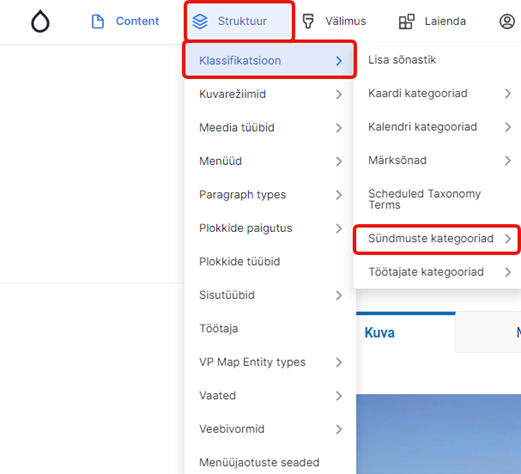Expand the Märksõnad chevron arrow
The height and width of the screenshot is (474, 521).
click(x=508, y=161)
